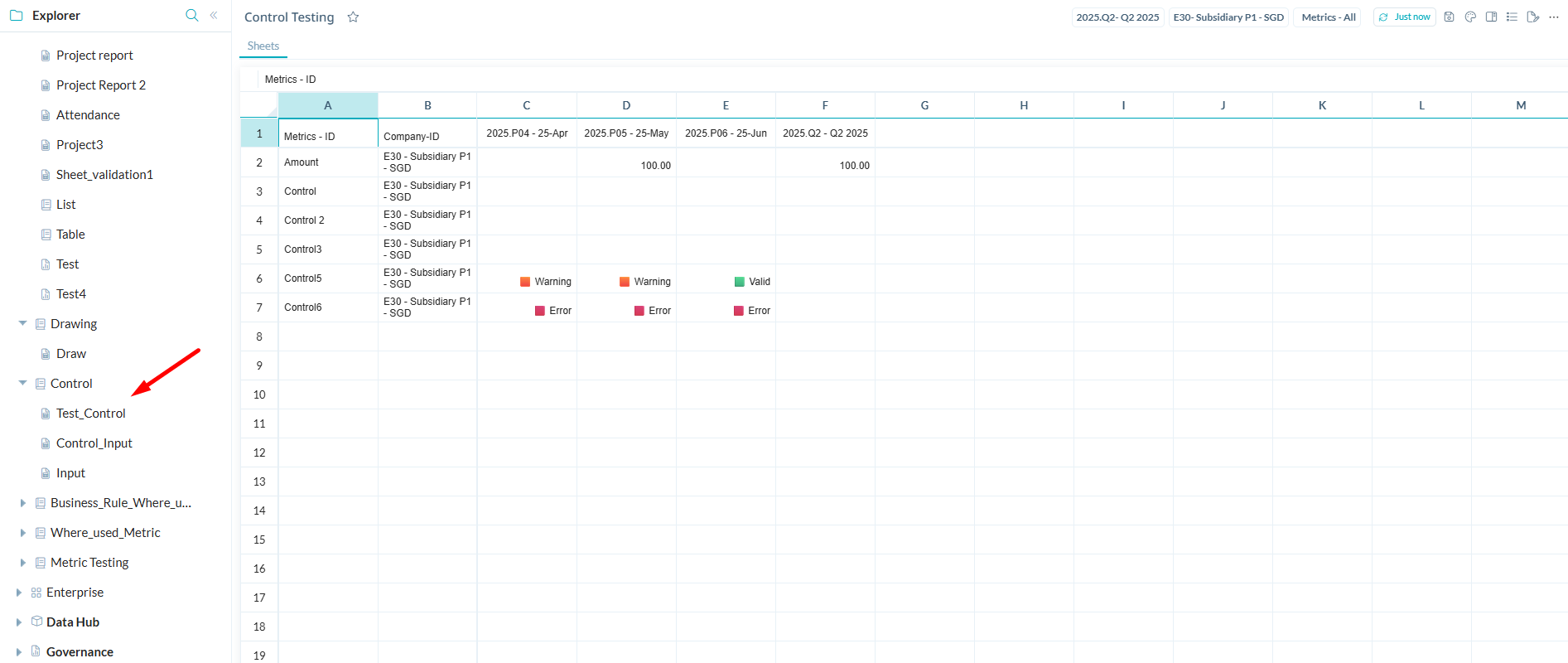
Task: Expand the Data Hub section
Action: click(x=18, y=622)
